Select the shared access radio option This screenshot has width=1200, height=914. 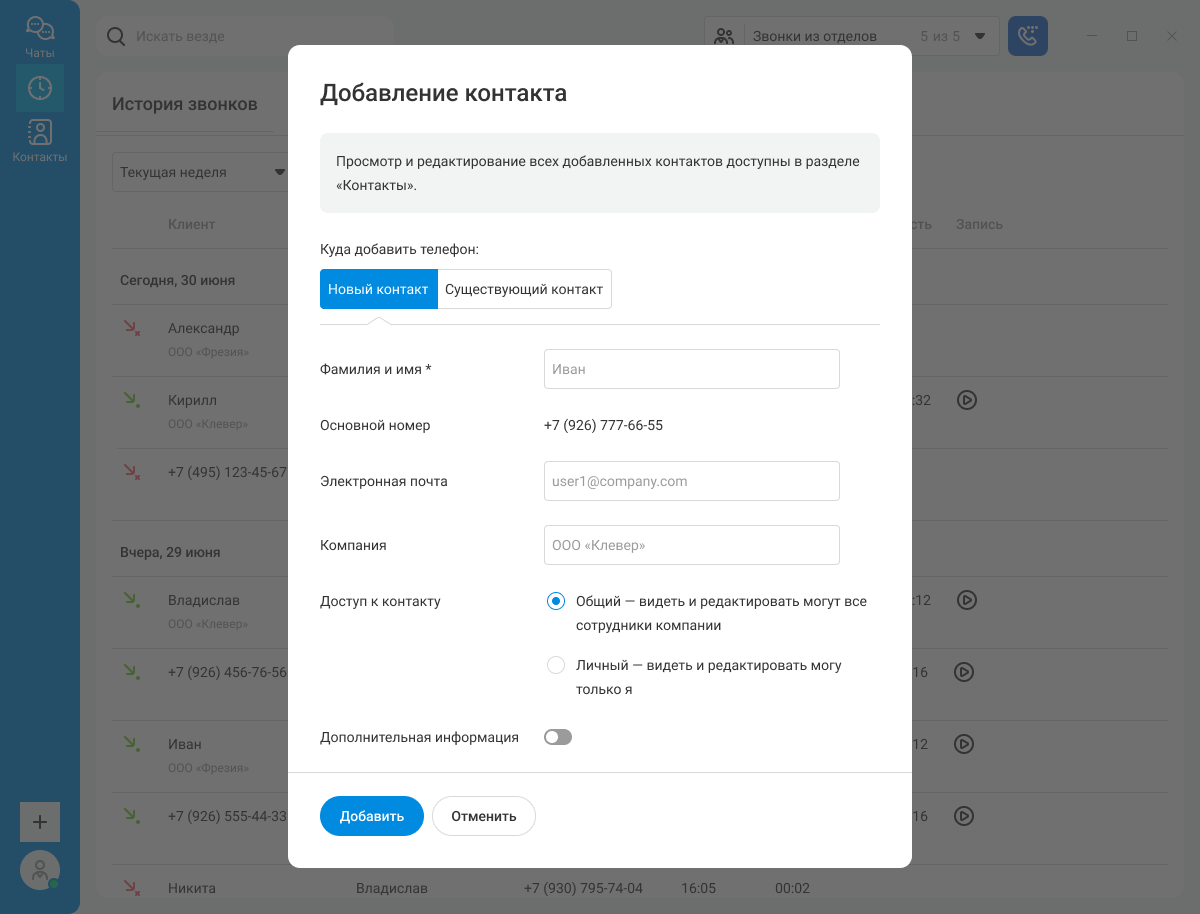[556, 601]
